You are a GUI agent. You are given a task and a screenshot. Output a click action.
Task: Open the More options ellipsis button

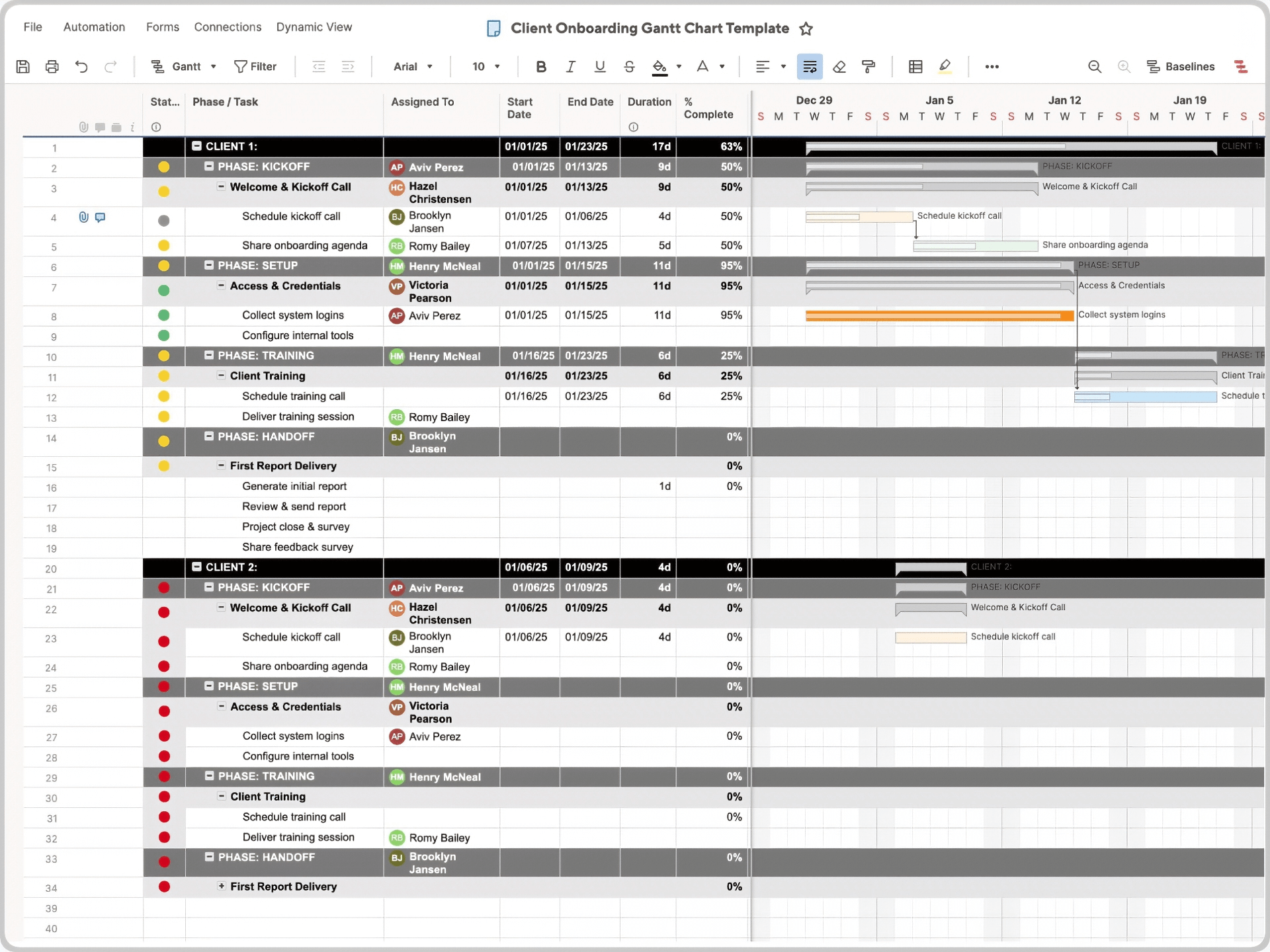[x=992, y=67]
